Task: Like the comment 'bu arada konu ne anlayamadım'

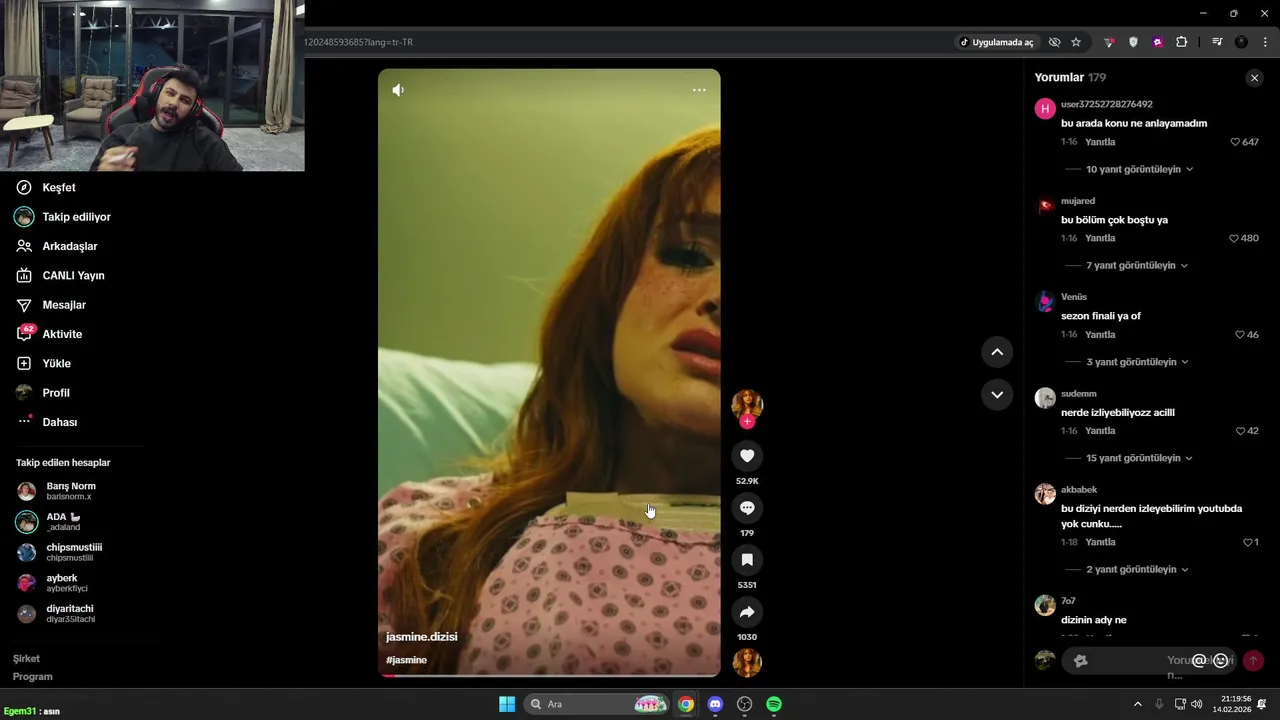Action: click(1235, 142)
